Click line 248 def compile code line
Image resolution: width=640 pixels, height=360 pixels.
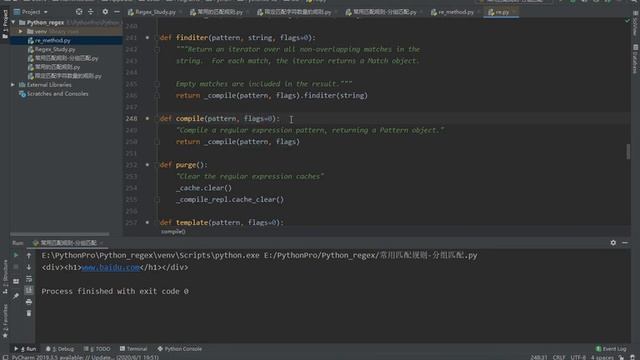(220, 119)
